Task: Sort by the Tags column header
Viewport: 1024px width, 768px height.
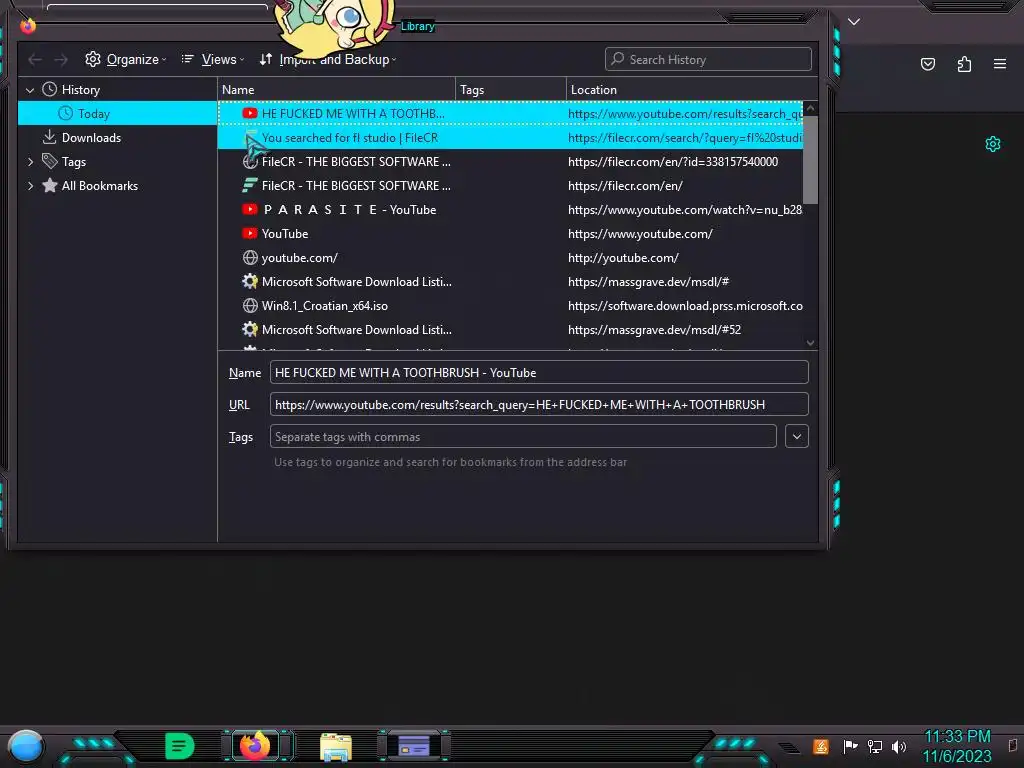Action: point(511,90)
